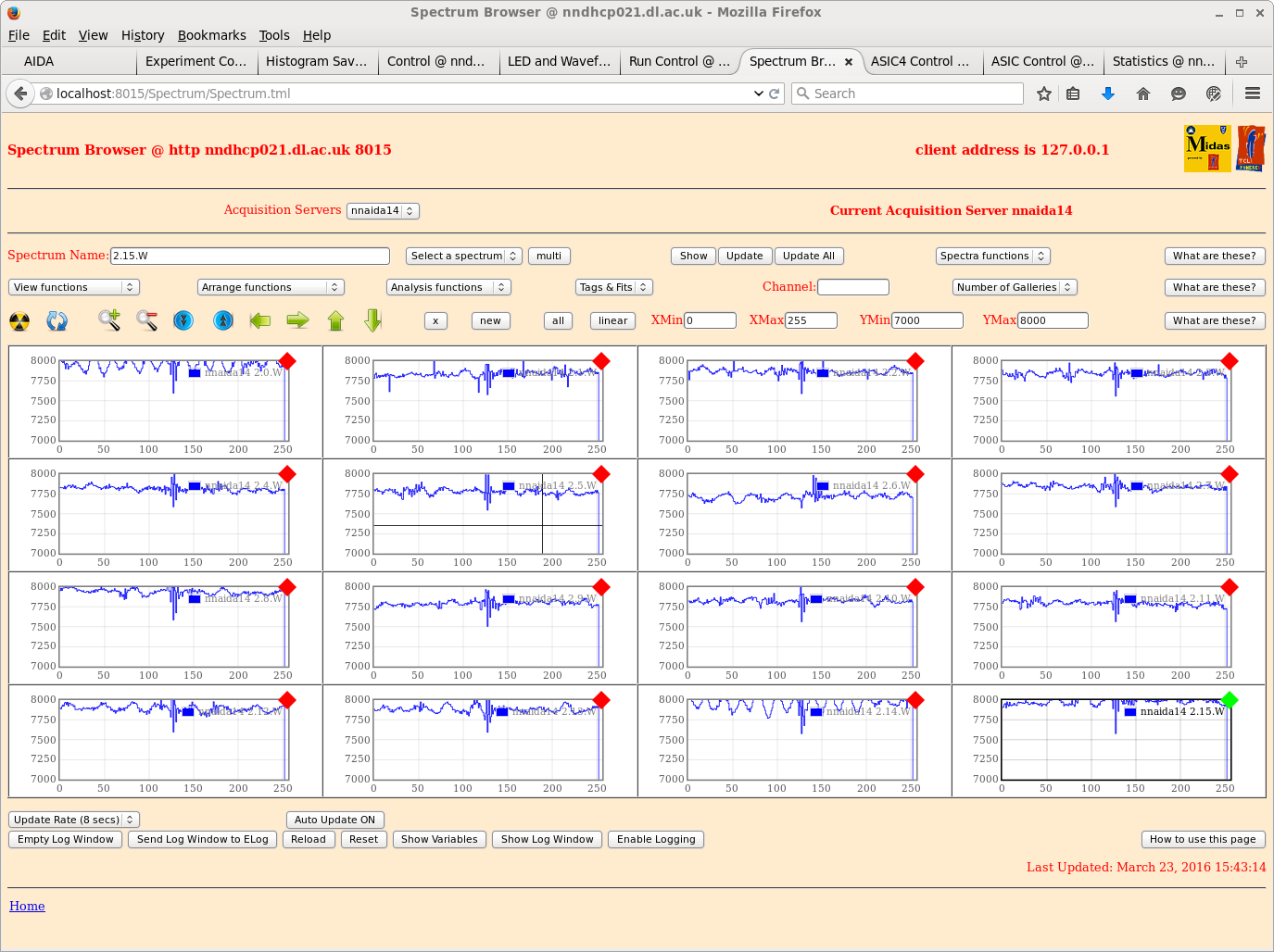The height and width of the screenshot is (952, 1274).
Task: Bookmark this page with star icon
Action: [x=1044, y=94]
